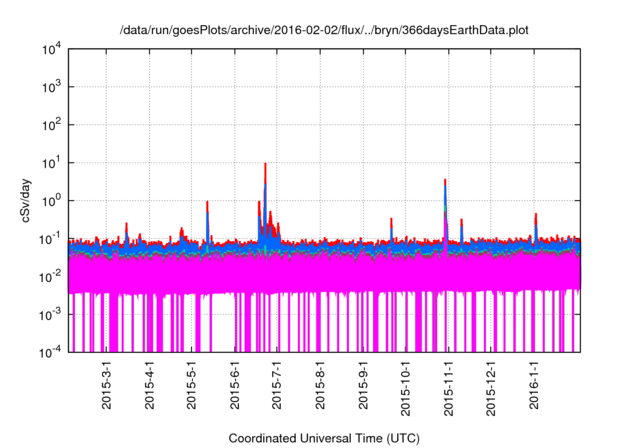Image resolution: width=640 pixels, height=448 pixels.
Task: Click the 2015-4-1 date label
Action: (149, 385)
